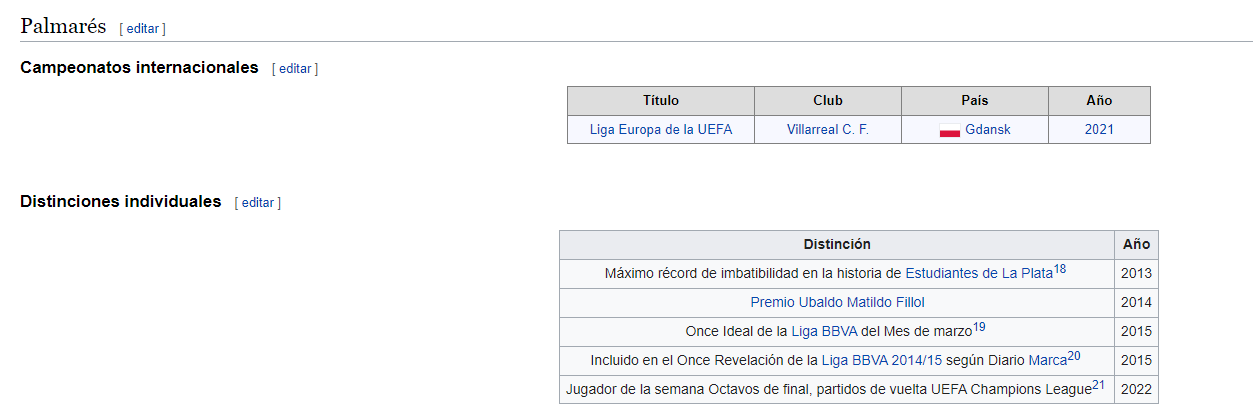Jump to footnote reference 18
1253x417 pixels.
point(1060,269)
